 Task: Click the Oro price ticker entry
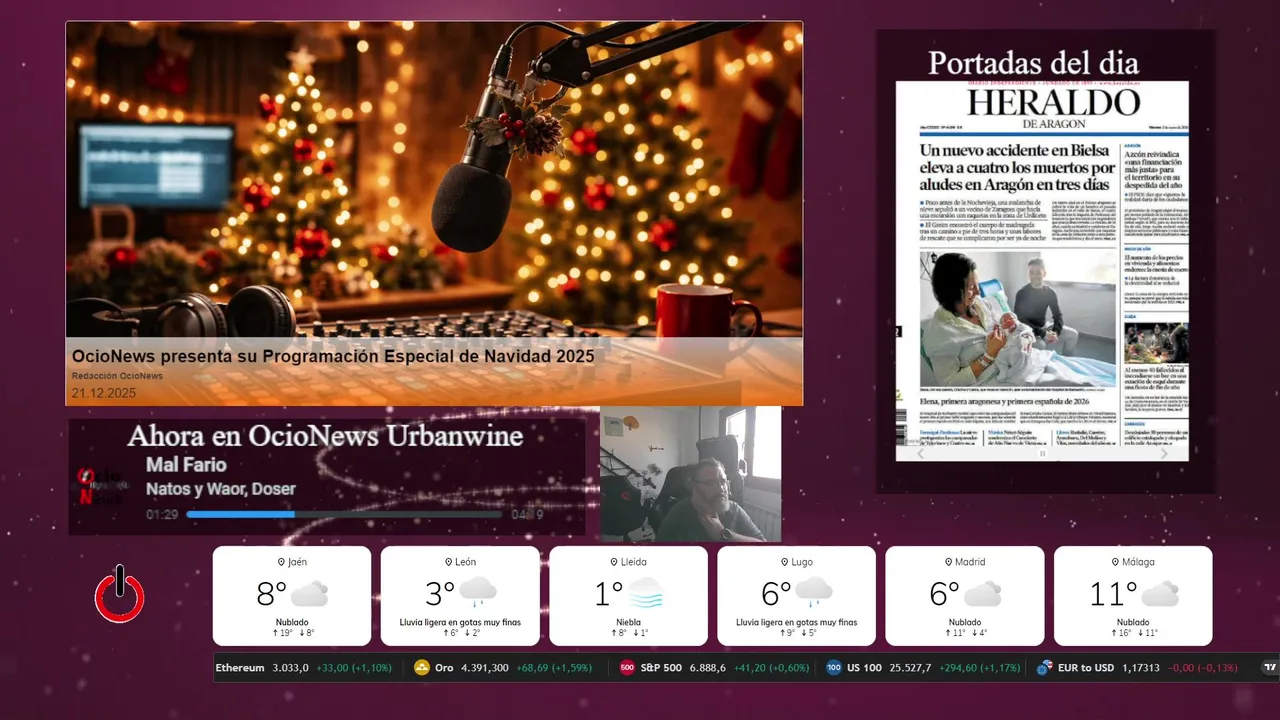[503, 668]
